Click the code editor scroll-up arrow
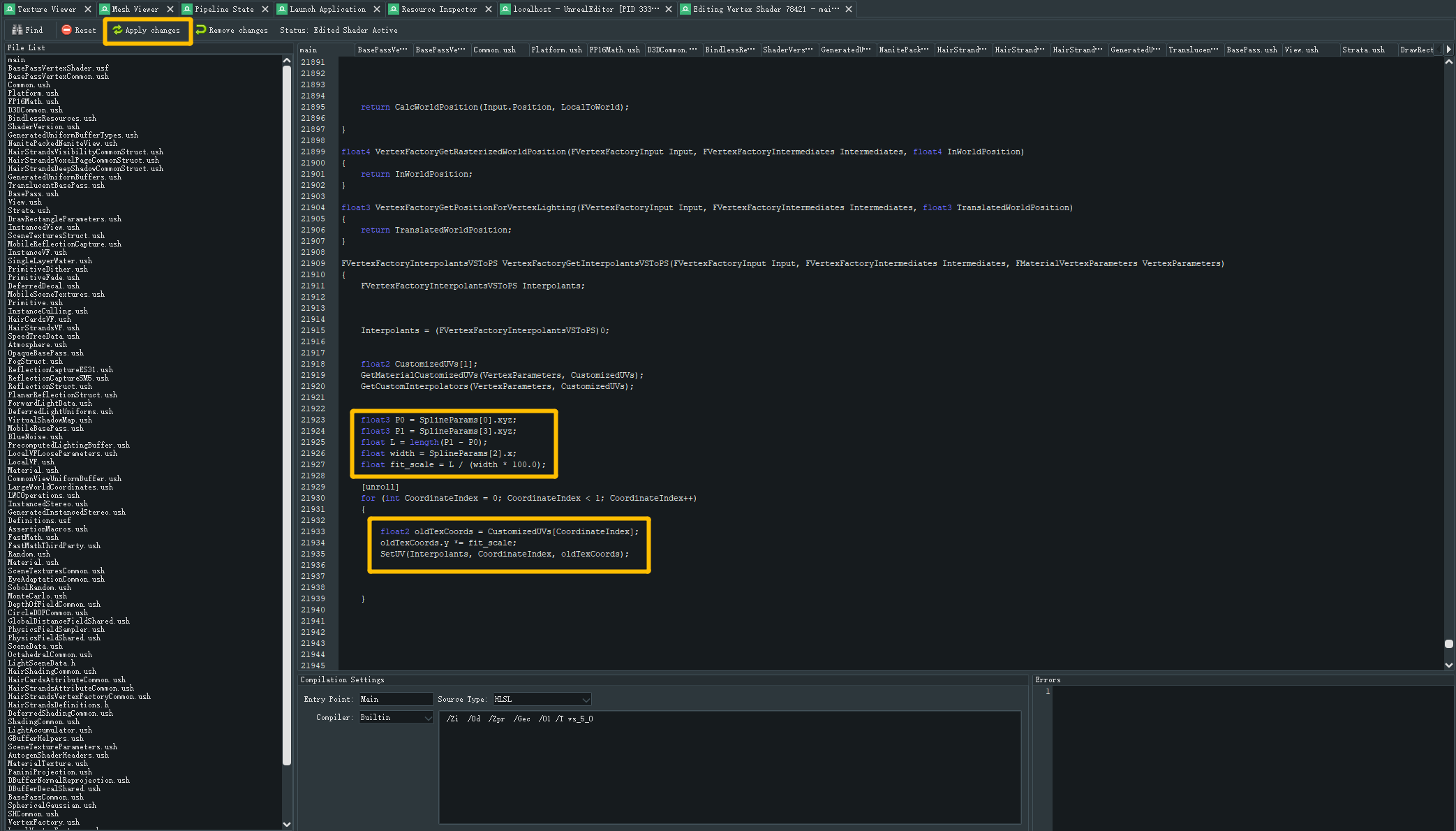This screenshot has width=1456, height=831. (1449, 62)
